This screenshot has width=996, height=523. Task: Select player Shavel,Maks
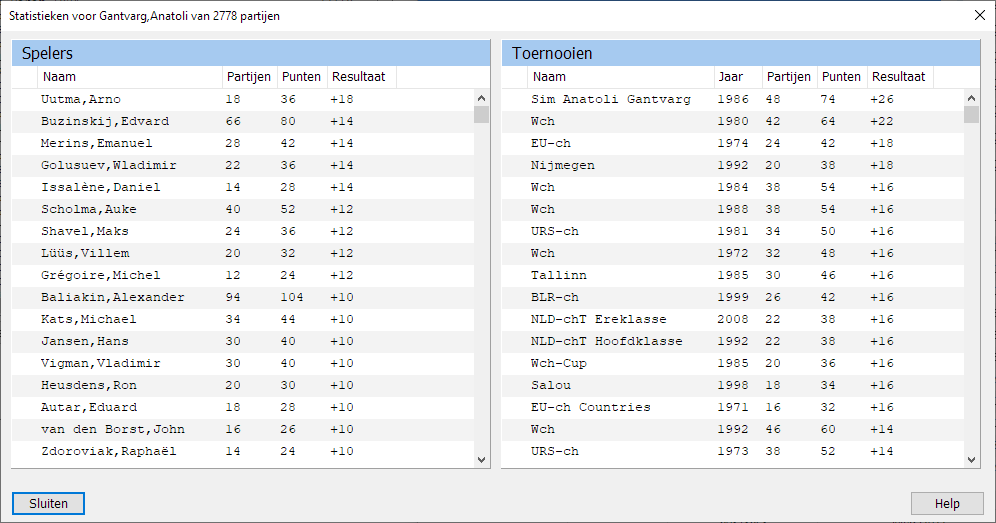pos(243,231)
